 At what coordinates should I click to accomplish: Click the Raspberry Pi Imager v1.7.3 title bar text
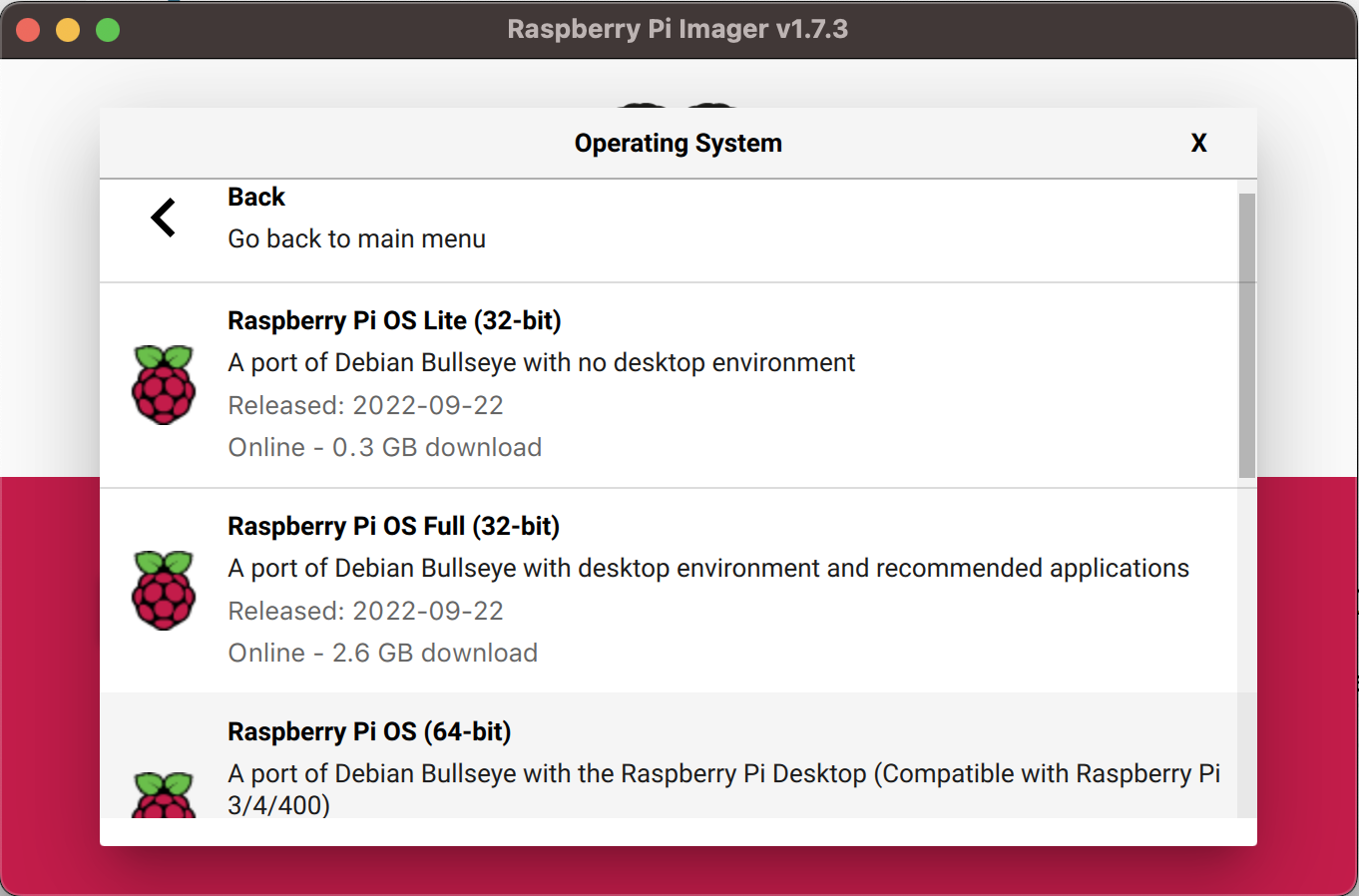678,29
